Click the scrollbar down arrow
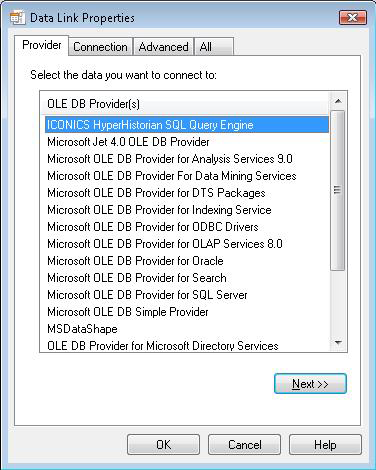 pyautogui.click(x=338, y=343)
